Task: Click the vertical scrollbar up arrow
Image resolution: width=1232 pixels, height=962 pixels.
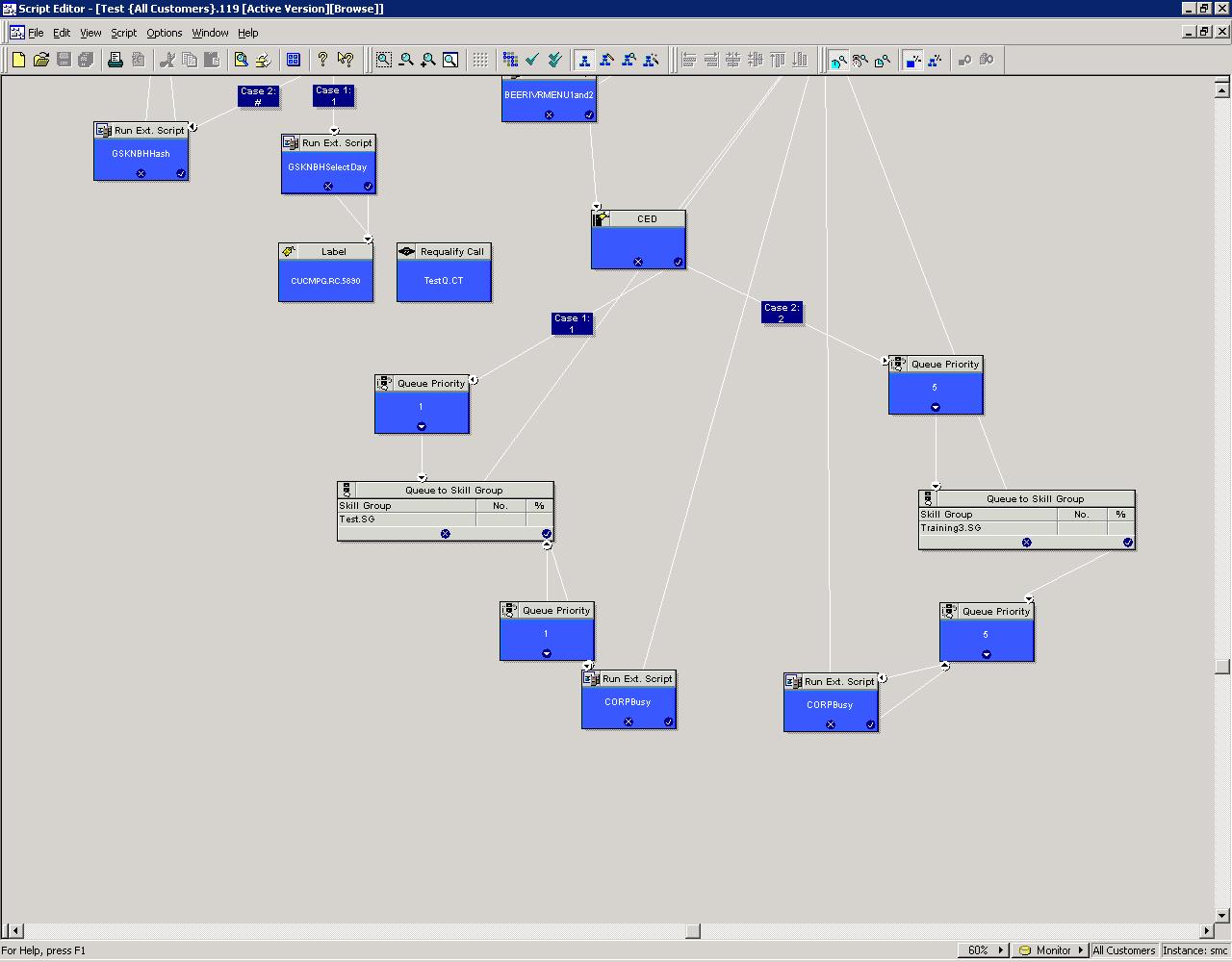Action: point(1222,89)
